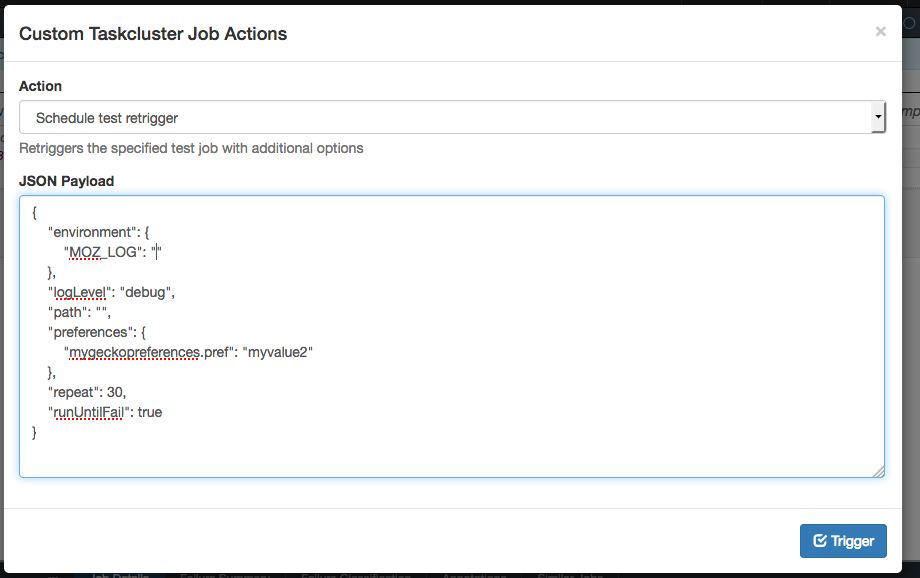Click the empty "path" value
The image size is (920, 578).
[101, 312]
